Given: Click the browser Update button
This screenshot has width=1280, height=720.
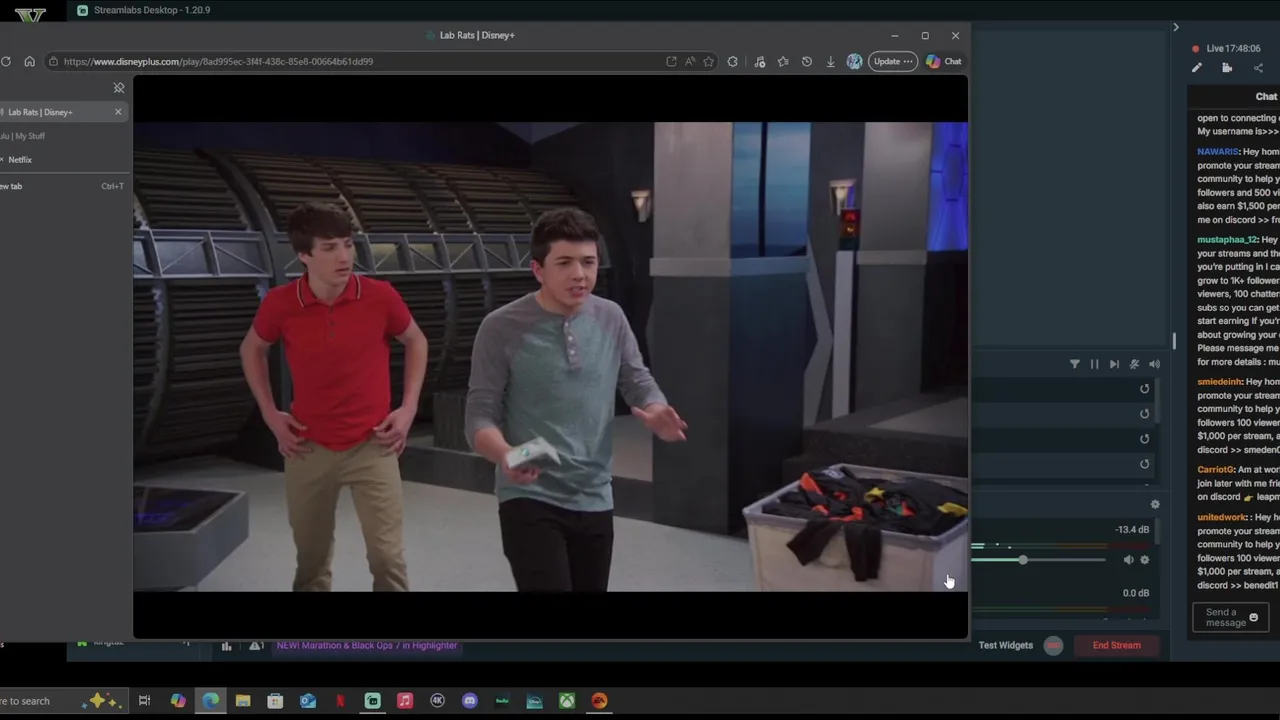Looking at the screenshot, I should (892, 61).
